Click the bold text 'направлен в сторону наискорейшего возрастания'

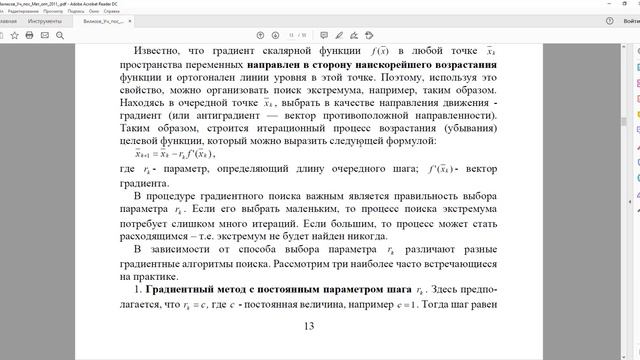372,65
